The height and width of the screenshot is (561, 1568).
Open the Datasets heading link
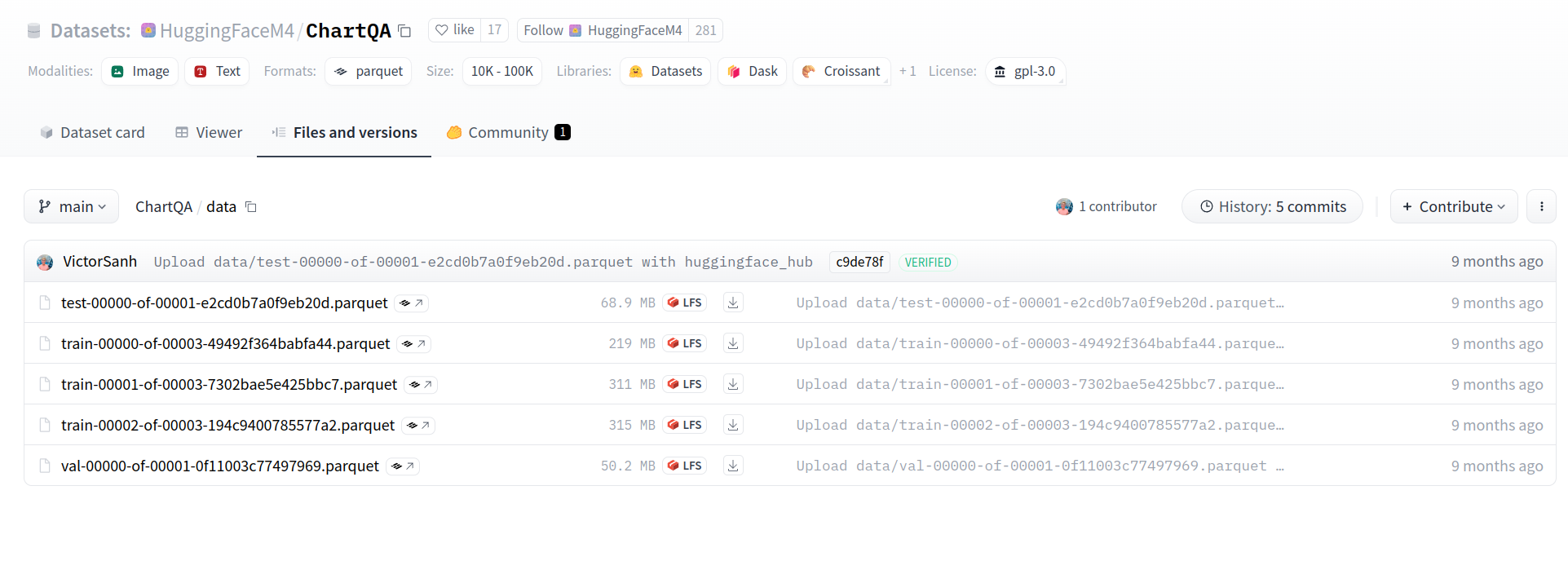click(91, 31)
